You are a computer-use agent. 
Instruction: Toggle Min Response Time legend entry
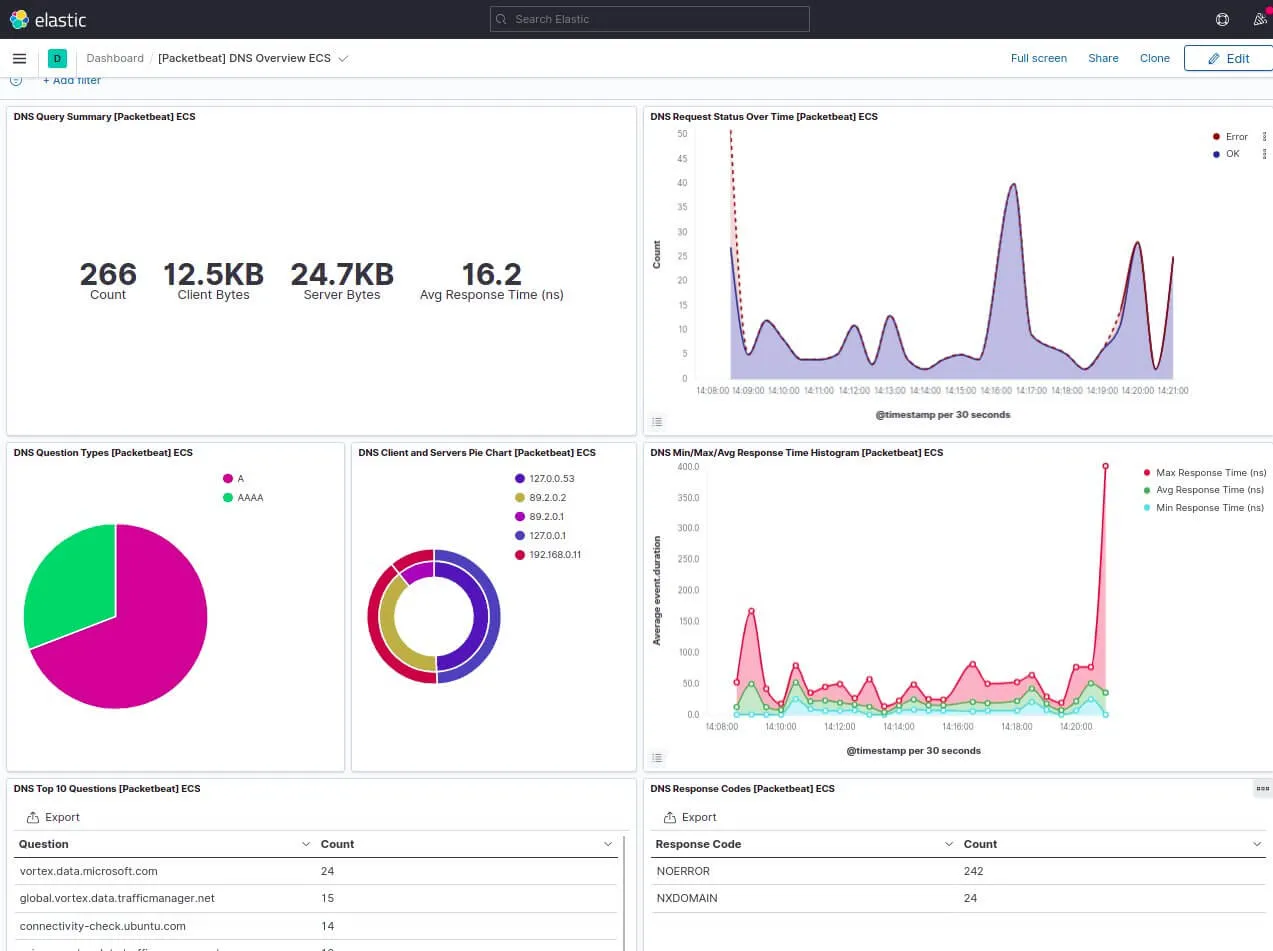click(x=1204, y=508)
